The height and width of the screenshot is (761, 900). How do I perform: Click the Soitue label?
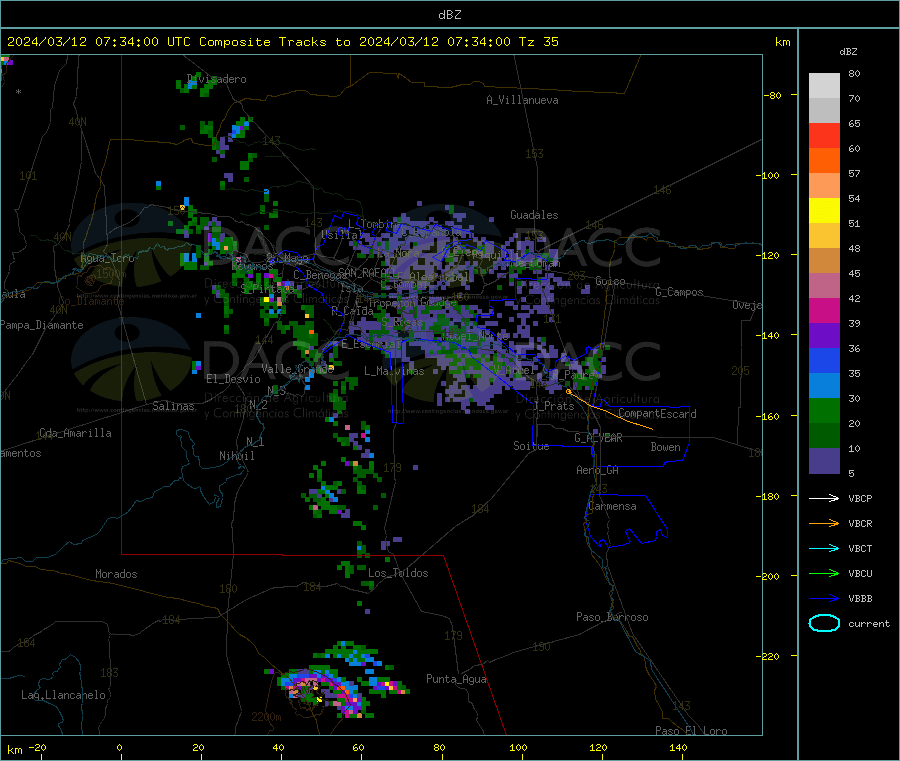coord(531,445)
